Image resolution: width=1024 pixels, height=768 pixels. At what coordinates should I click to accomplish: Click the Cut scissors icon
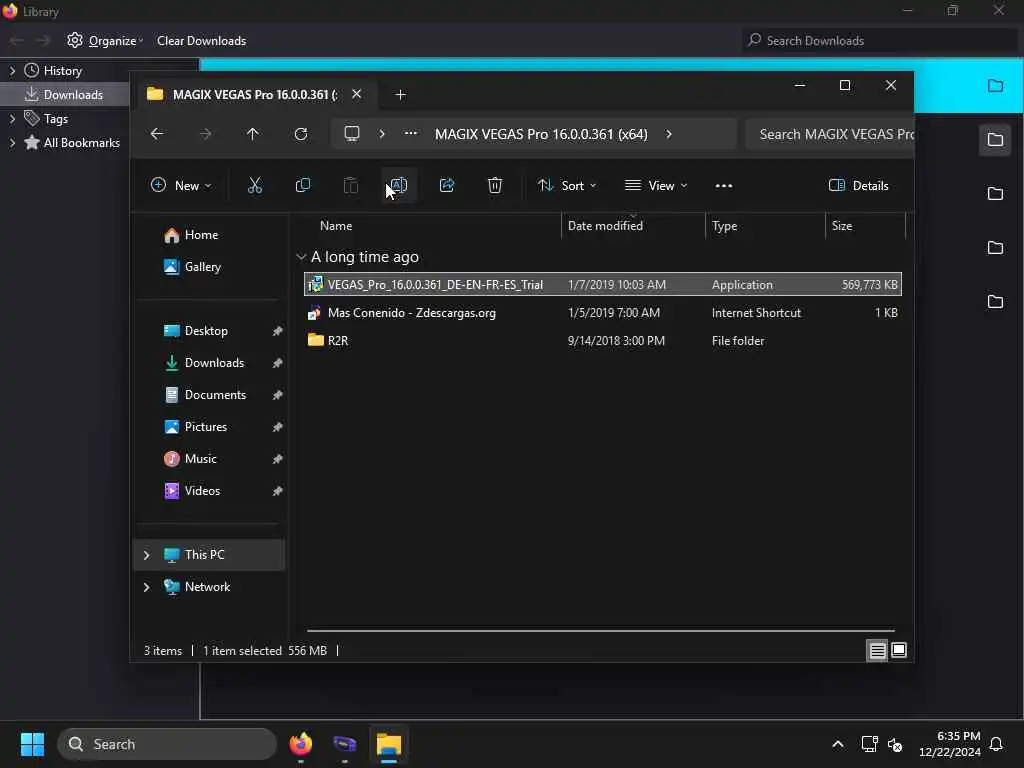255,185
